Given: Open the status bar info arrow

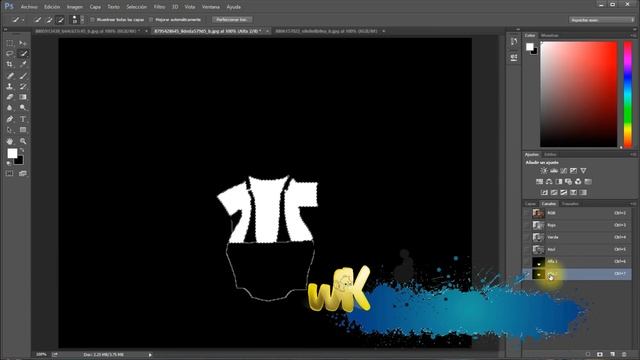Looking at the screenshot, I should (150, 355).
